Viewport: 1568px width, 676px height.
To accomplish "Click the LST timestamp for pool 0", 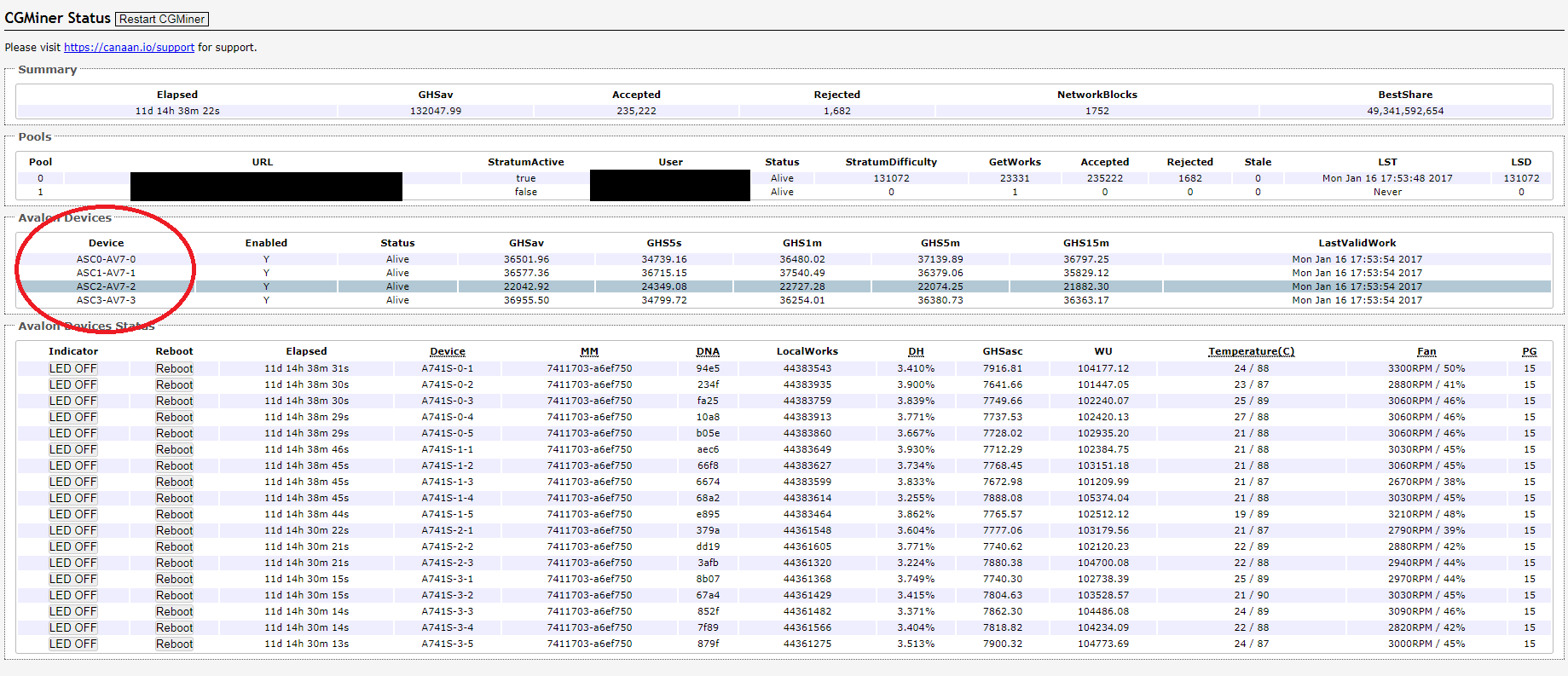I will (x=1387, y=178).
